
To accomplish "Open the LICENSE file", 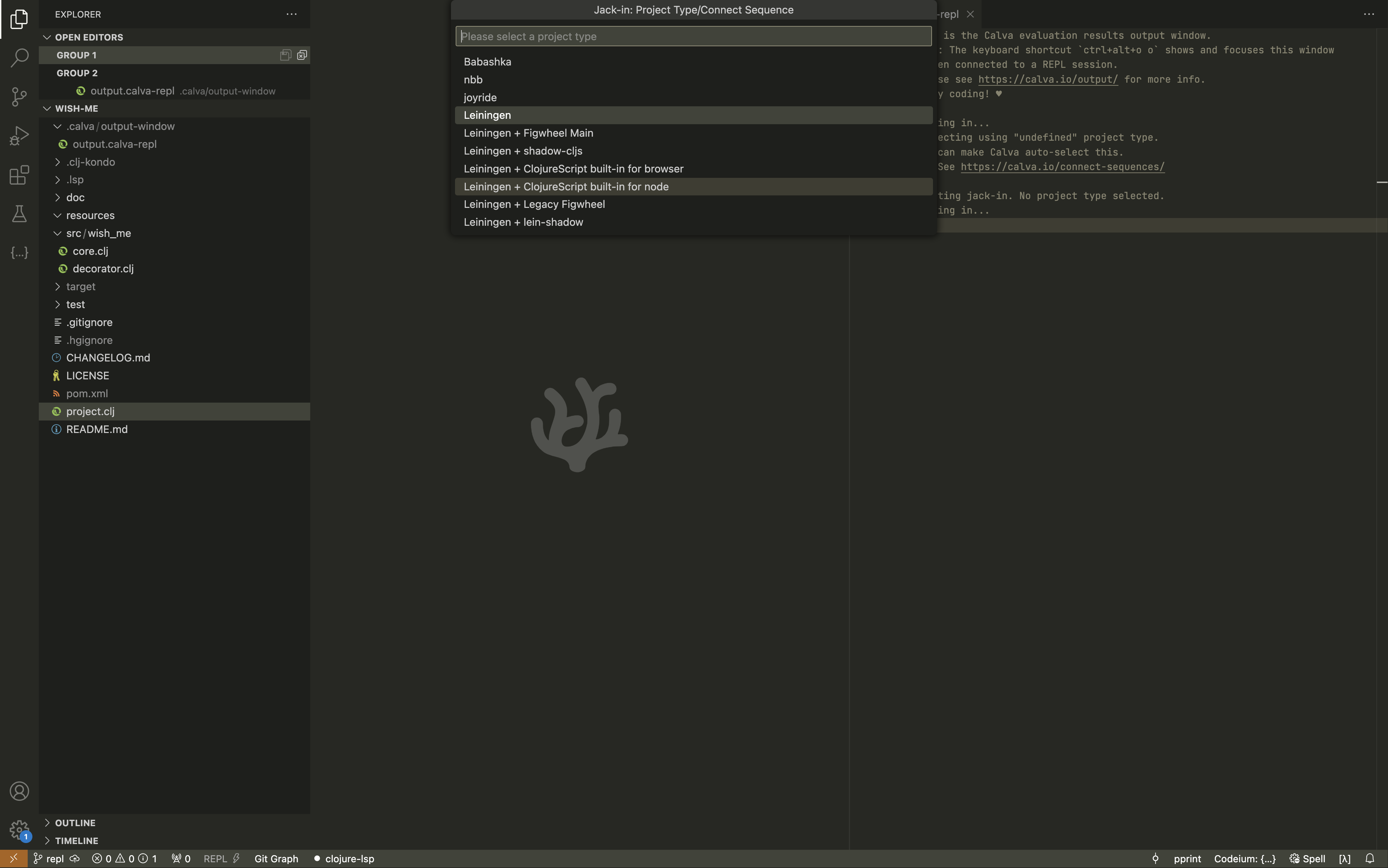I will point(175,375).
